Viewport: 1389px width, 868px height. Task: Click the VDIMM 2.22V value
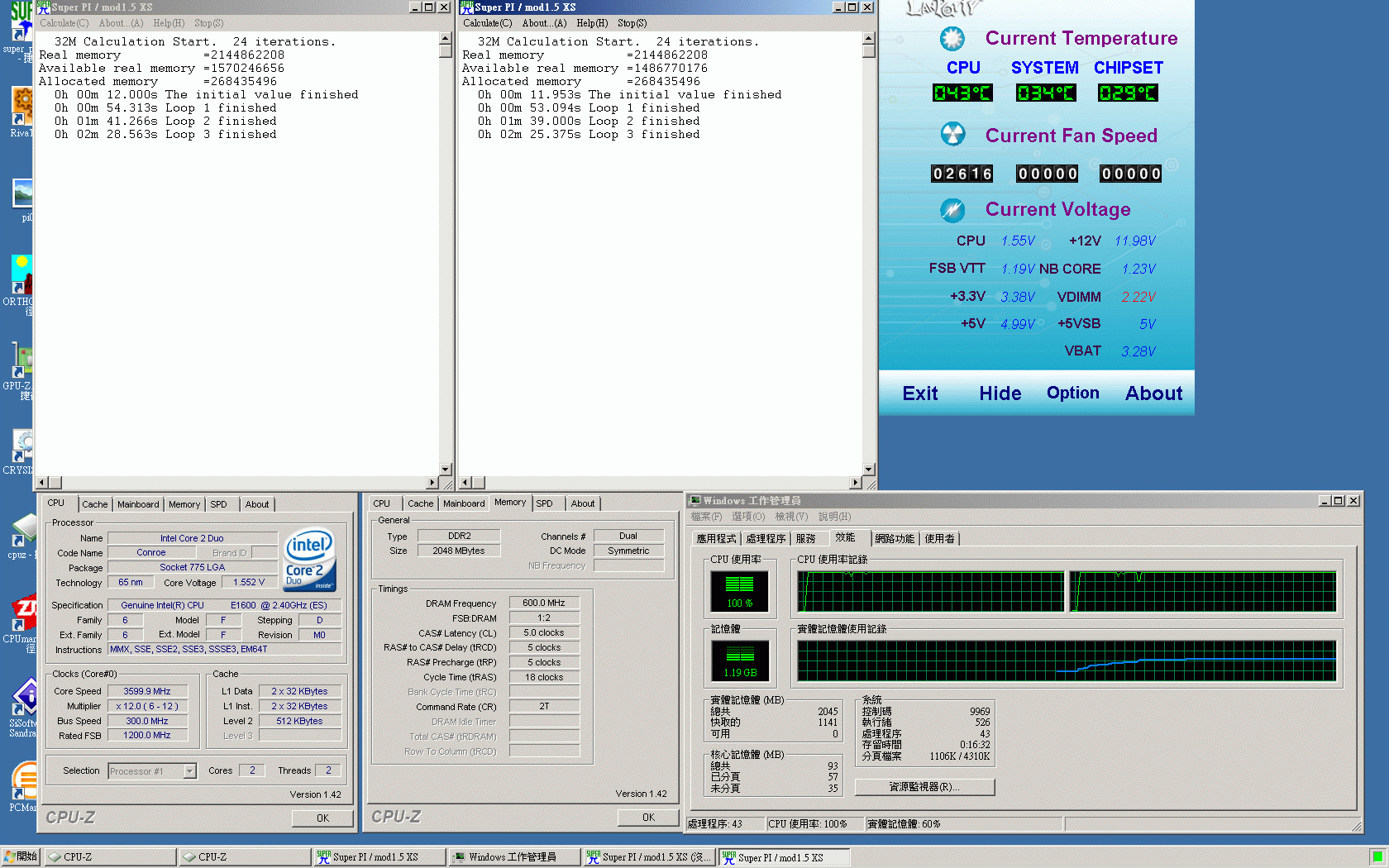(x=1138, y=297)
